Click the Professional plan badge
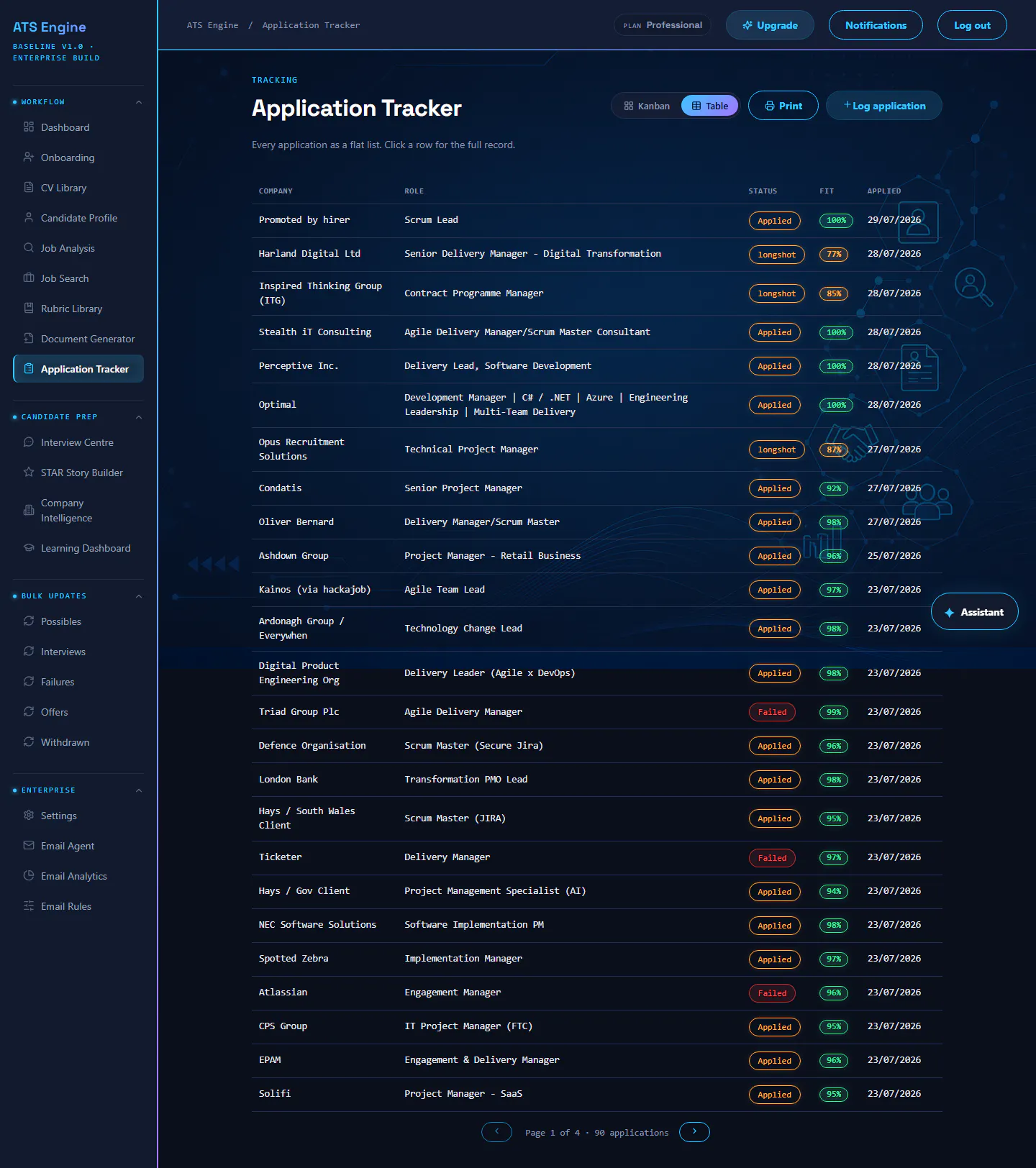Image resolution: width=1036 pixels, height=1168 pixels. coord(662,25)
